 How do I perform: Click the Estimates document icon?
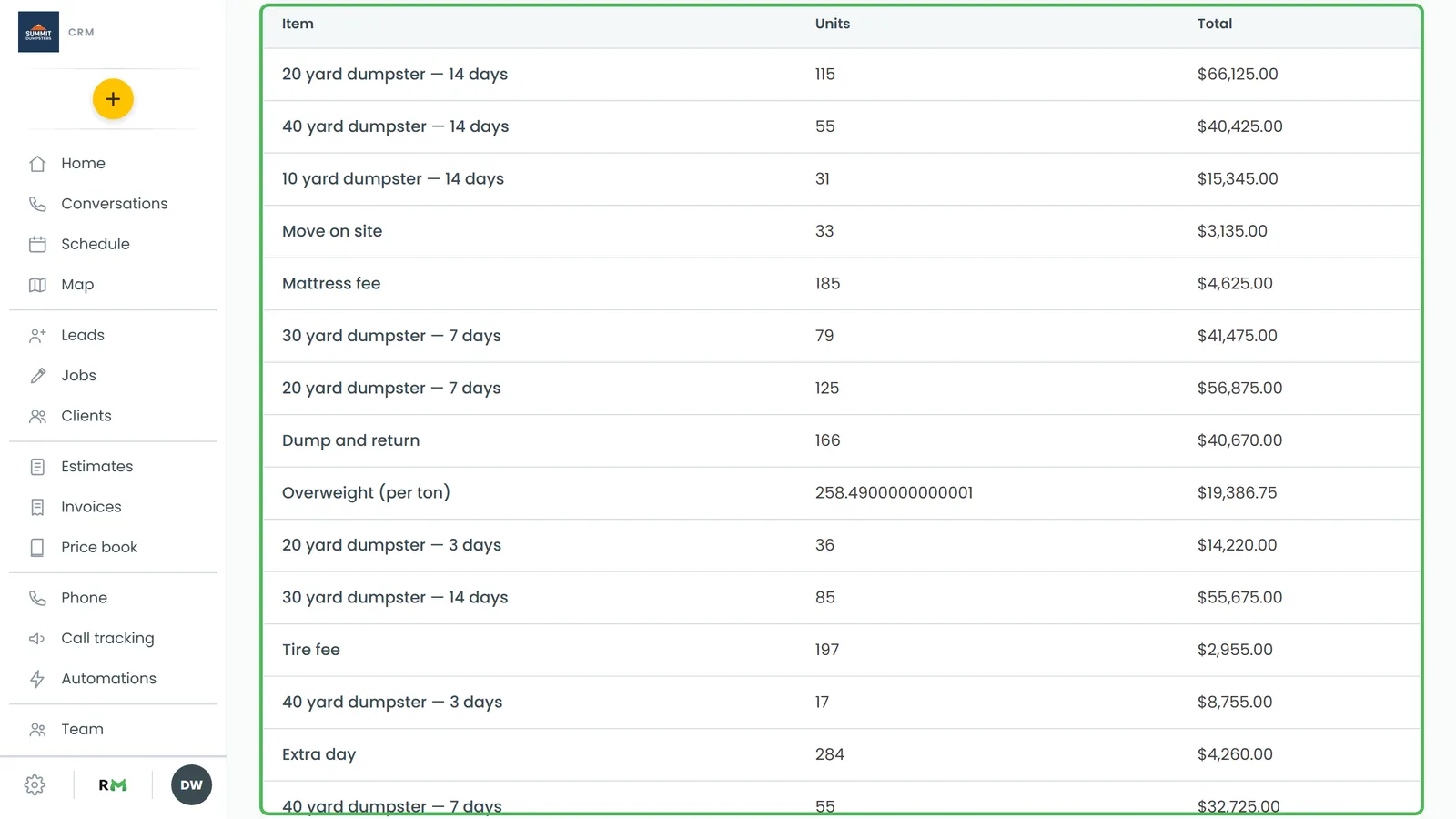pyautogui.click(x=37, y=467)
